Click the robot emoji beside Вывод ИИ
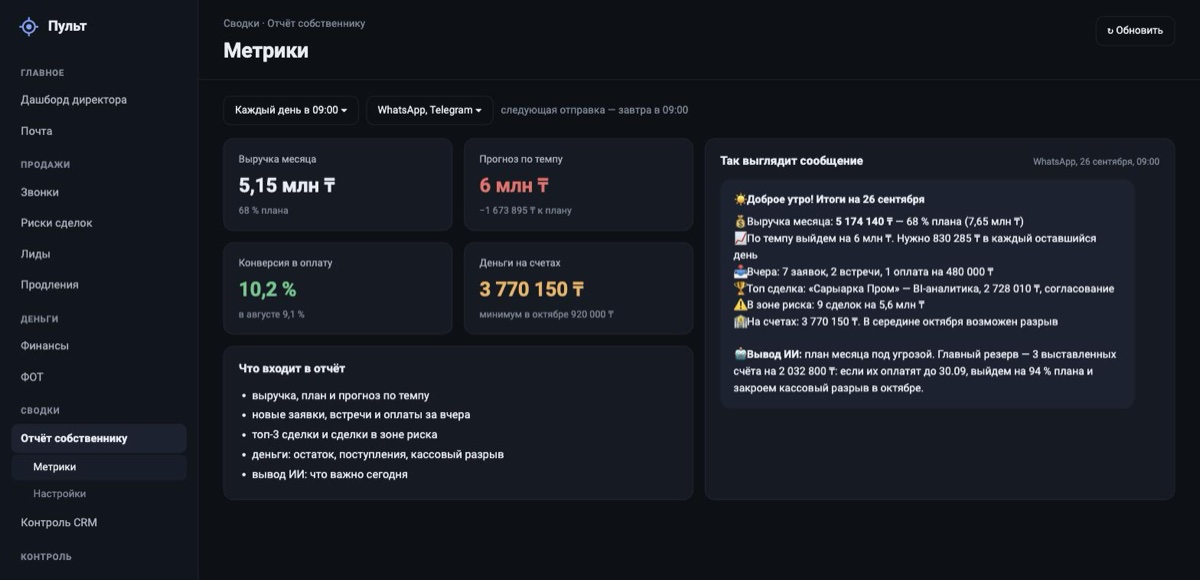Image resolution: width=1200 pixels, height=580 pixels. point(740,354)
